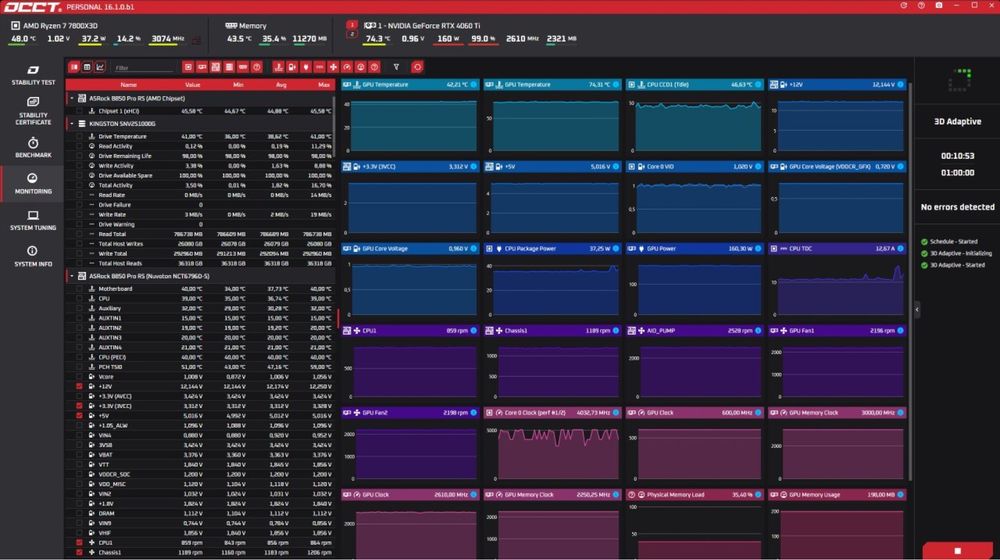Click the blue dot on AIO_PUMP graph
Screen dimensions: 1000x560
[x=758, y=330]
